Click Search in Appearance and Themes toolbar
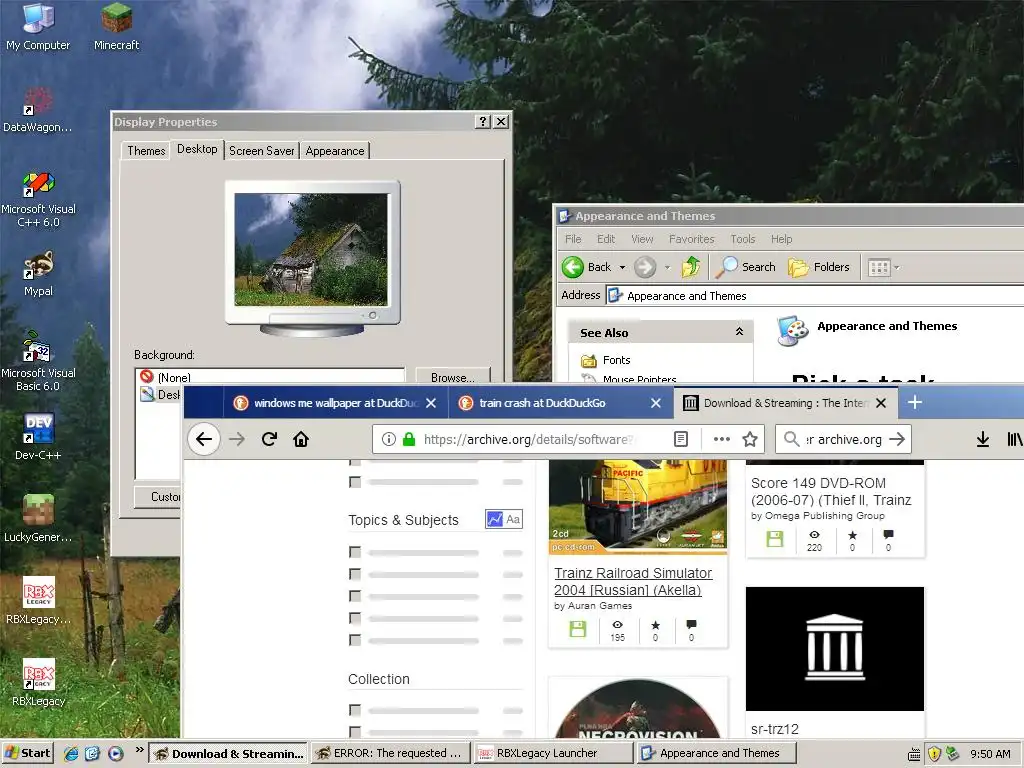 point(746,267)
